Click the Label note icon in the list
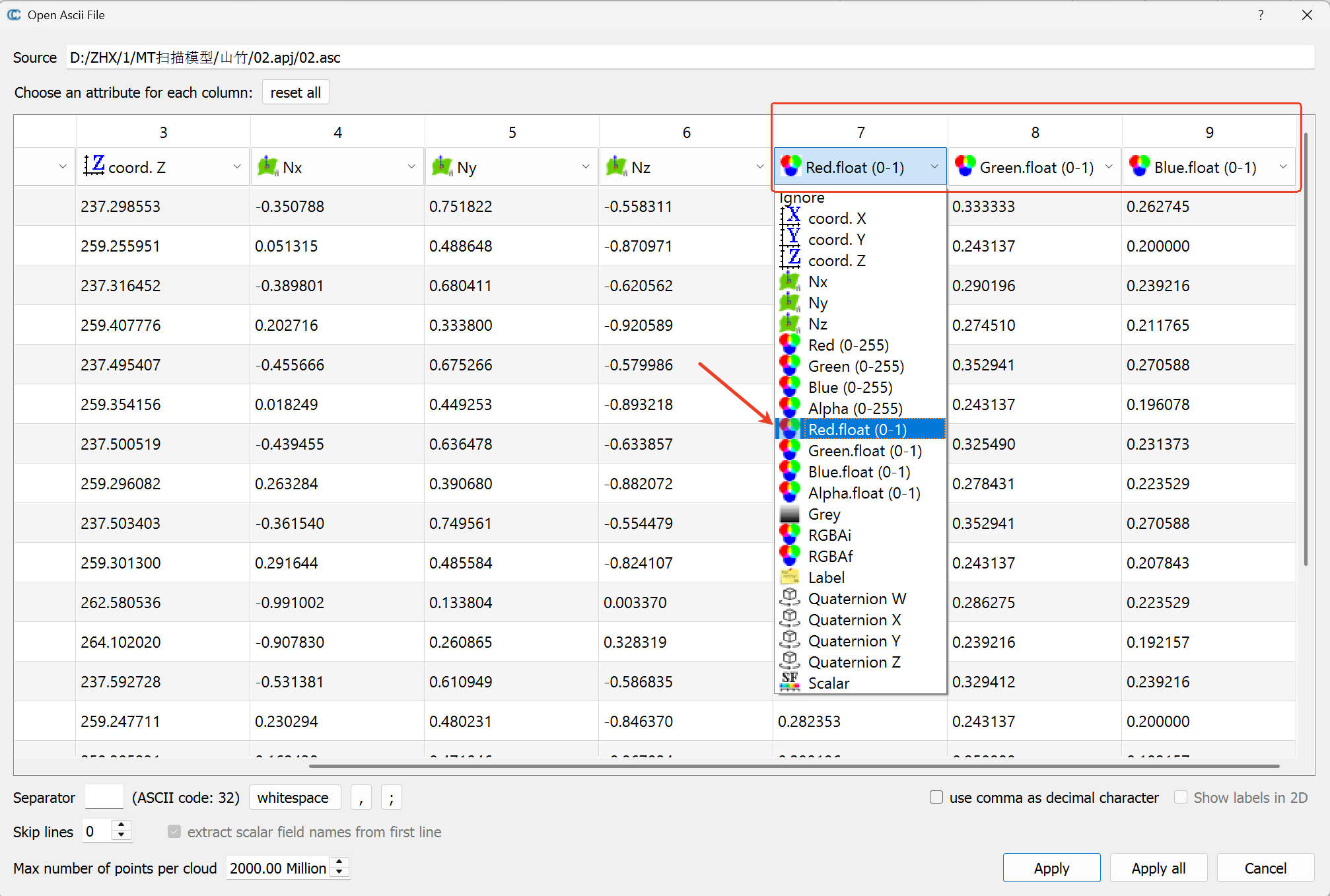This screenshot has width=1330, height=896. click(x=790, y=576)
